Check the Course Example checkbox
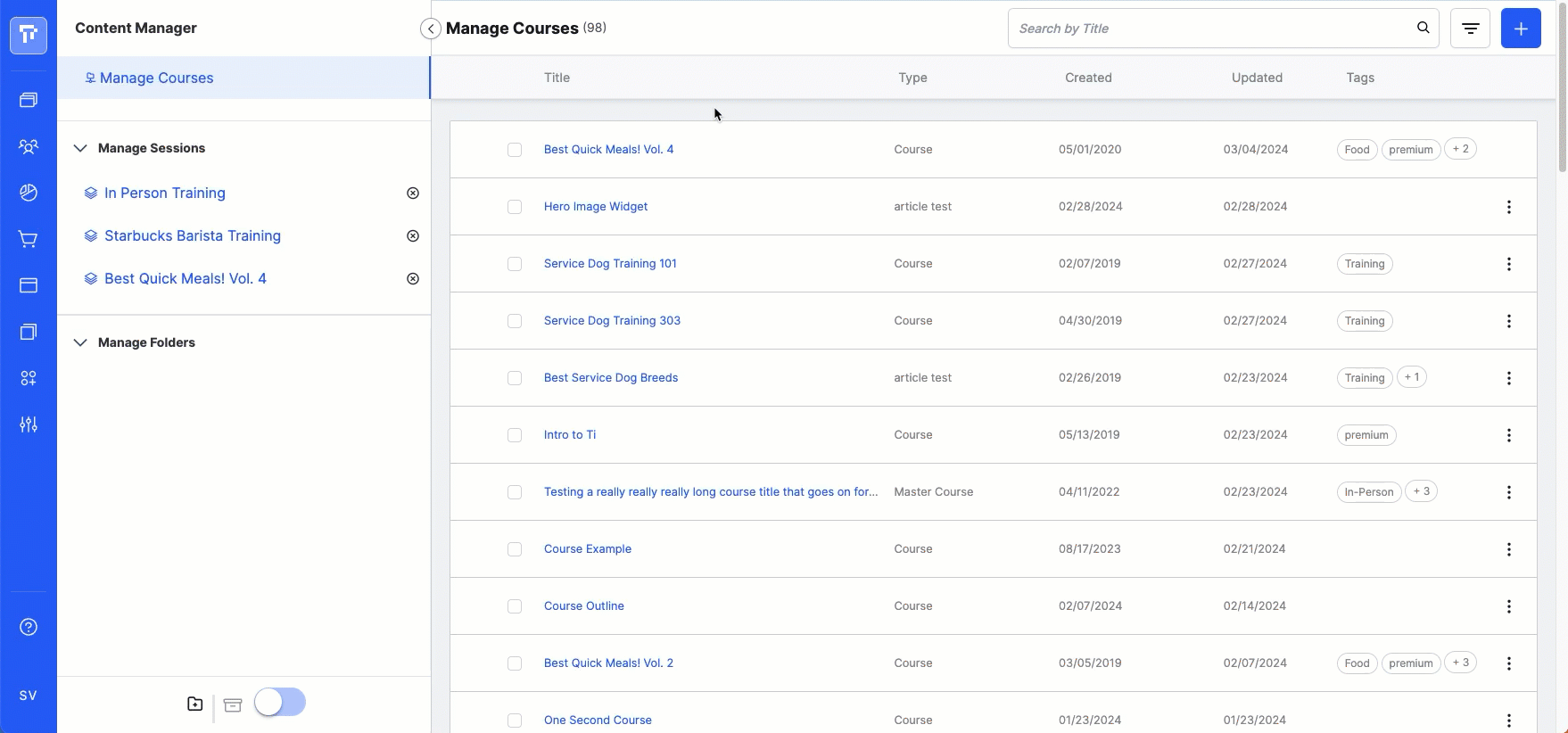The image size is (1568, 733). (x=515, y=549)
